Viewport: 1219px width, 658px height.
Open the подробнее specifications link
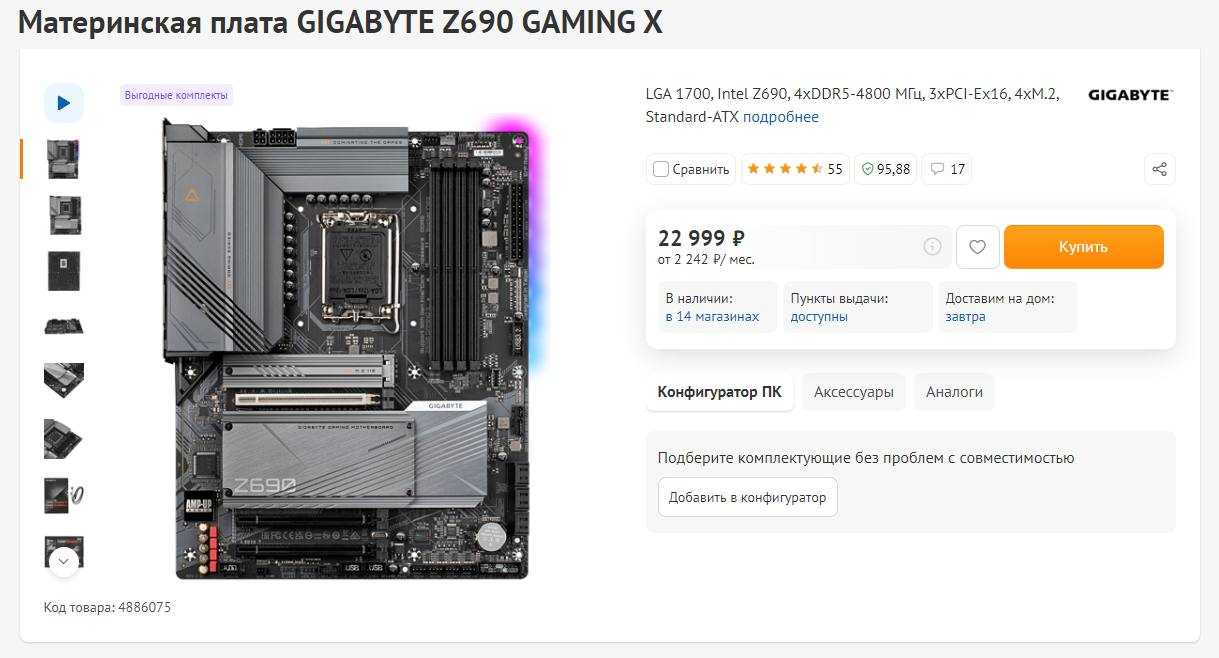(781, 117)
